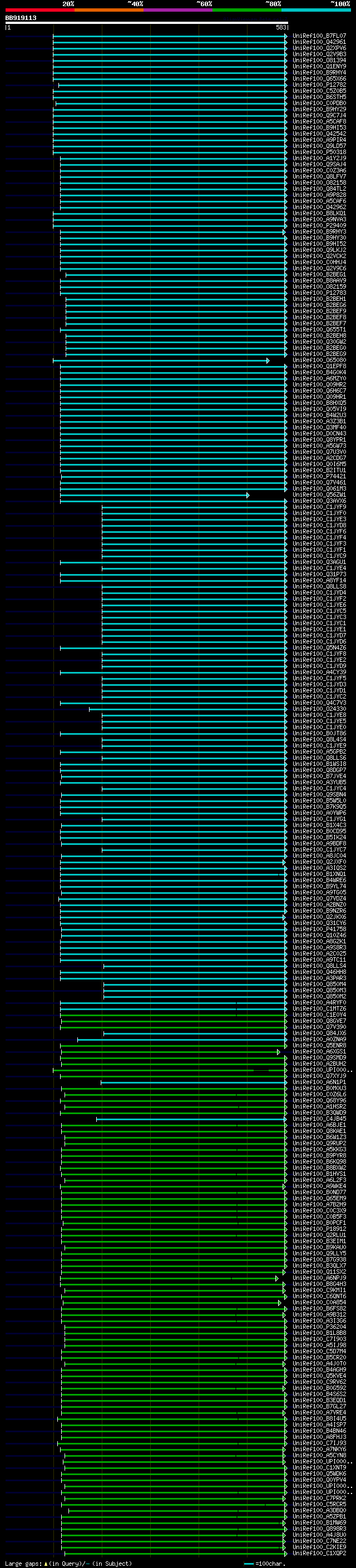Image resolution: width=356 pixels, height=1568 pixels.
Task: Click the Large gaps legend text
Action: (x=68, y=1564)
